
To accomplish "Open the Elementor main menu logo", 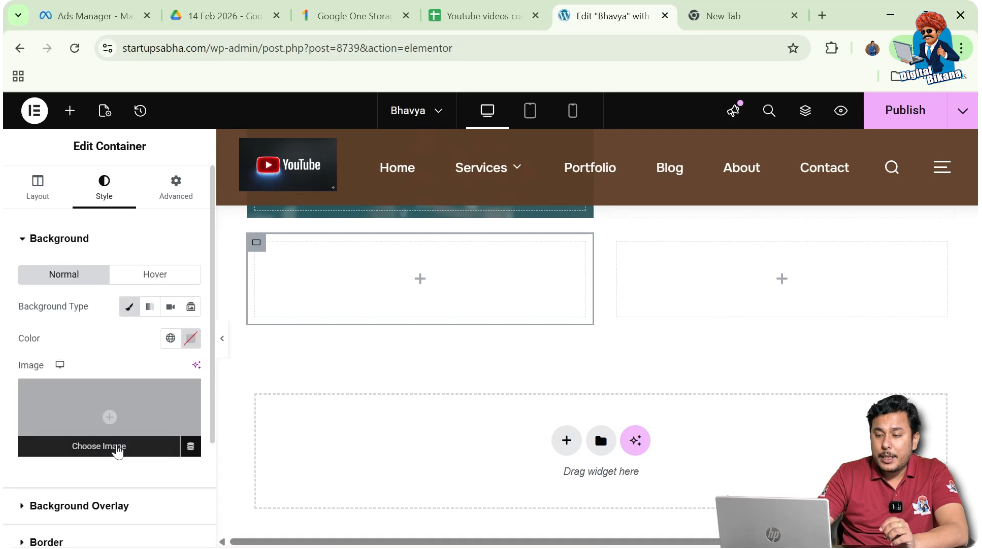I will [34, 111].
